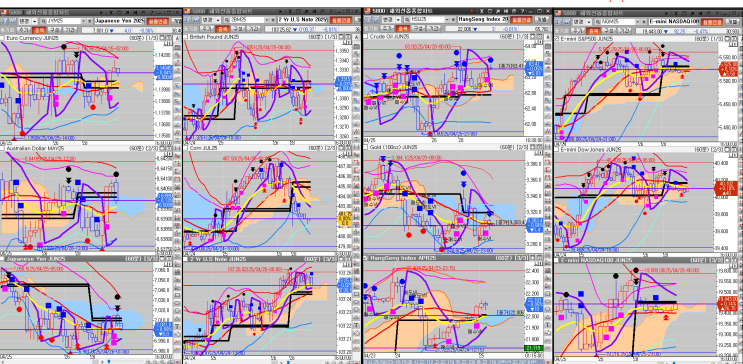Click play arrow in E-mini NASDAQ100 title bar
Image resolution: width=743 pixels, height=364 pixels.
(x=666, y=13)
